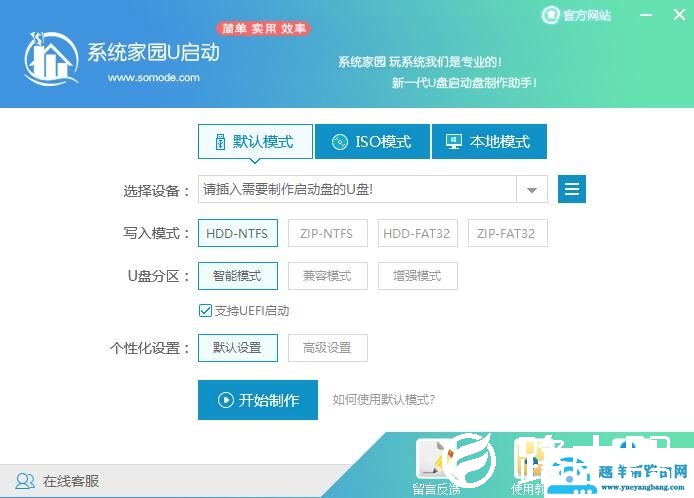This screenshot has width=694, height=498.
Task: Switch to 本地模式 tab
Action: pos(489,142)
